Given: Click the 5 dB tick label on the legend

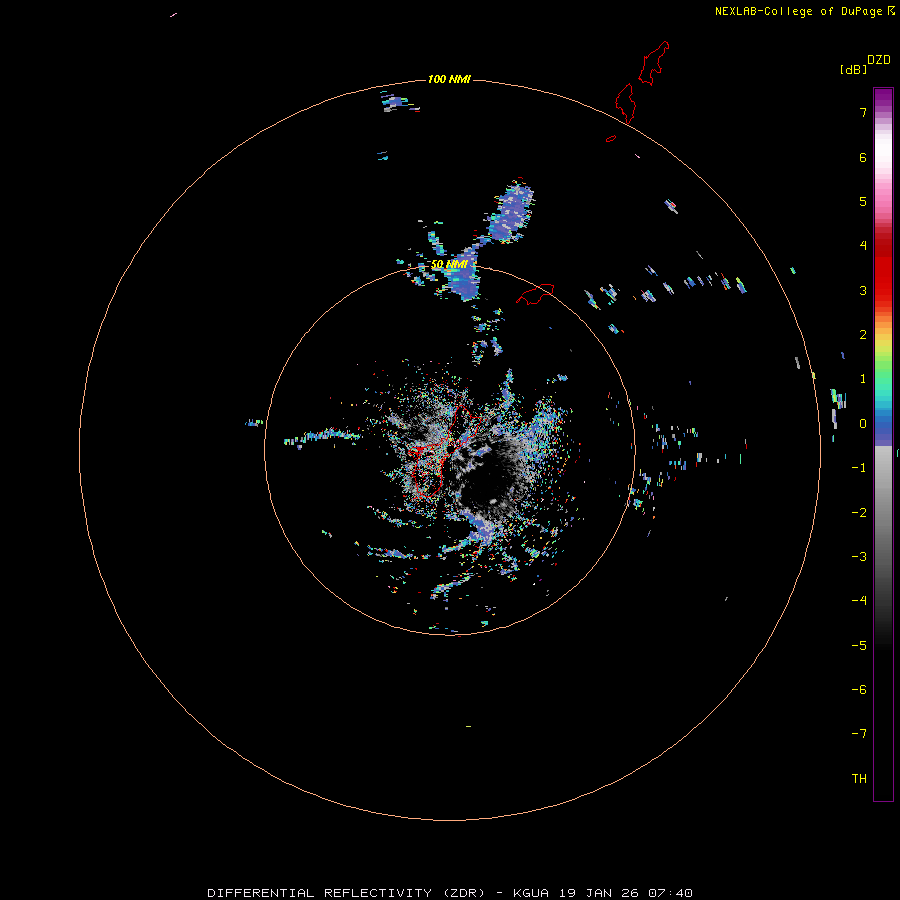Looking at the screenshot, I should click(863, 201).
